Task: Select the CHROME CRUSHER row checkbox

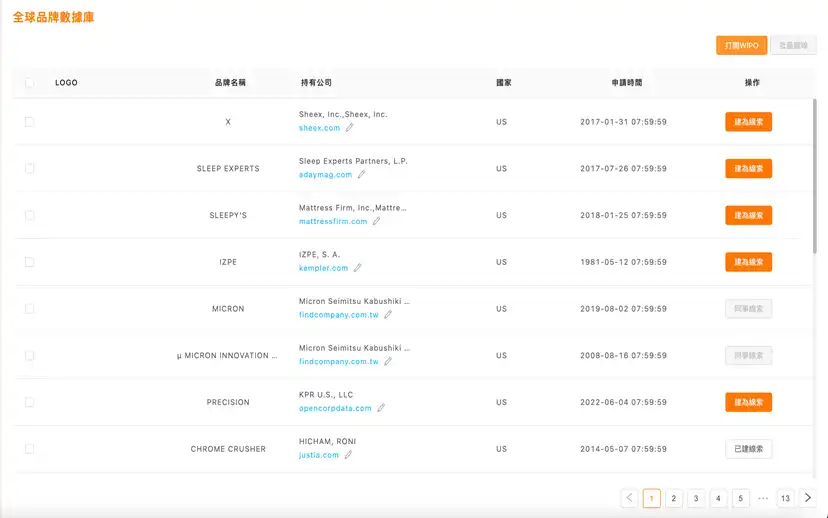Action: 30,449
